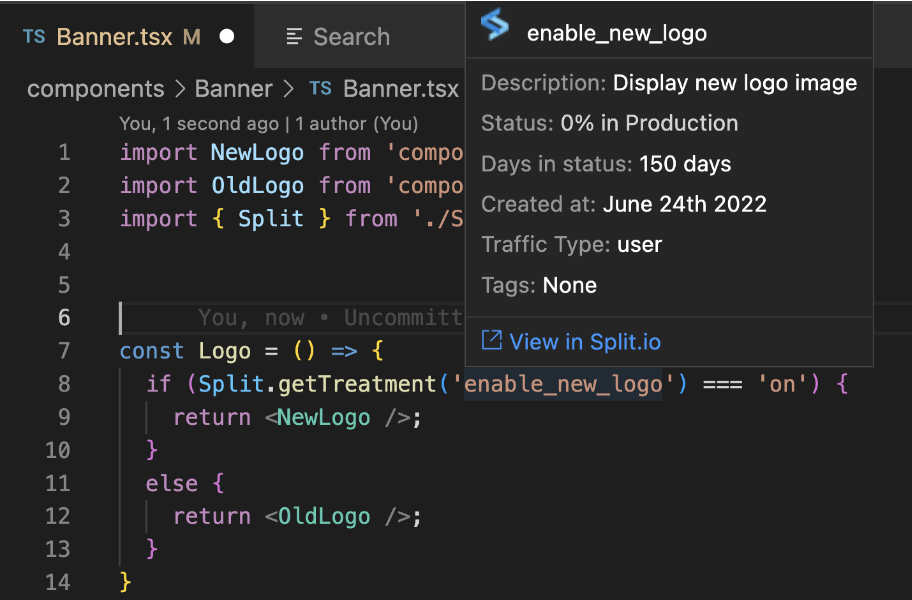Open the Banner folder breadcrumb dropdown
This screenshot has width=912, height=600.
tap(235, 89)
